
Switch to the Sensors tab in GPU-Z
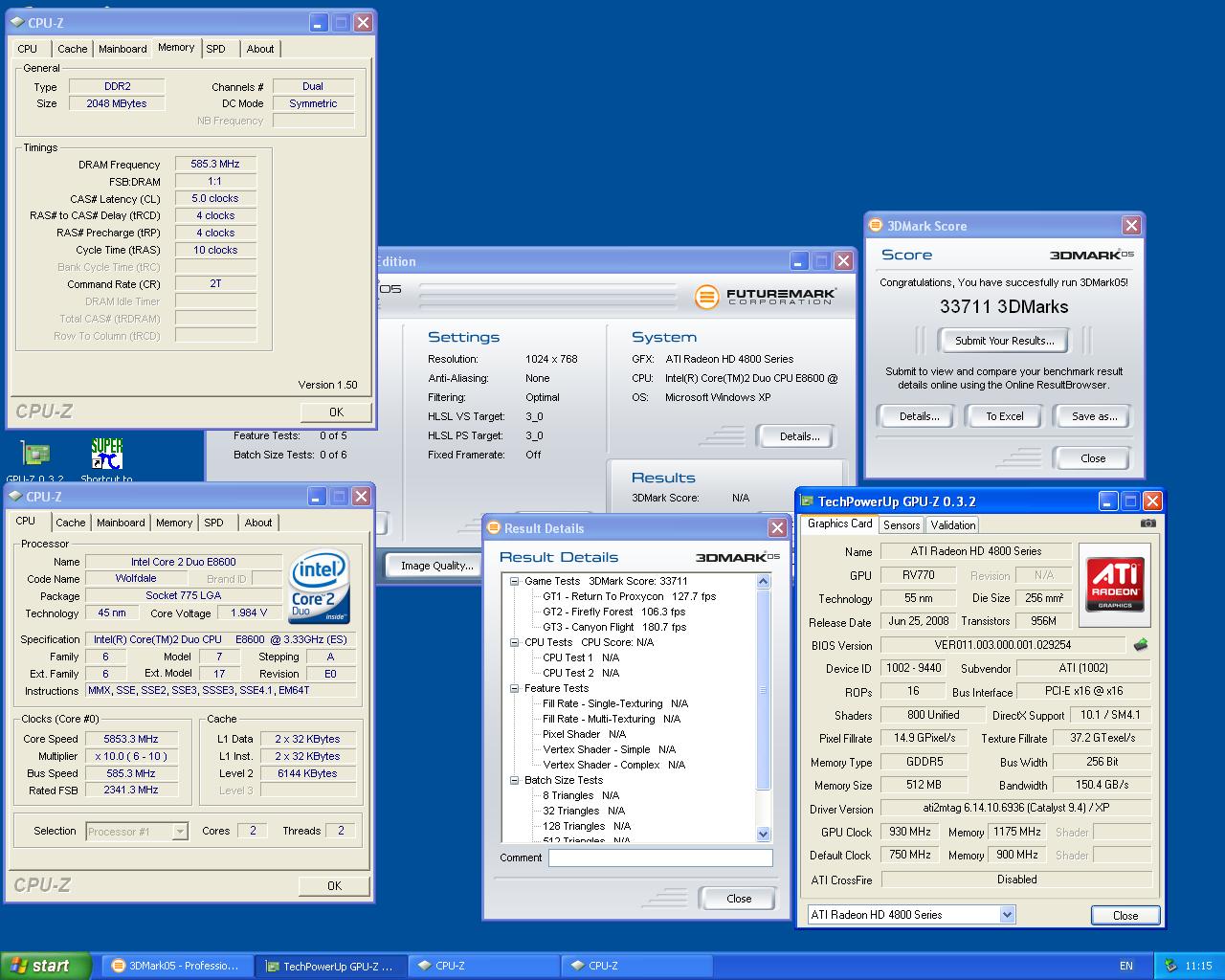click(x=902, y=524)
